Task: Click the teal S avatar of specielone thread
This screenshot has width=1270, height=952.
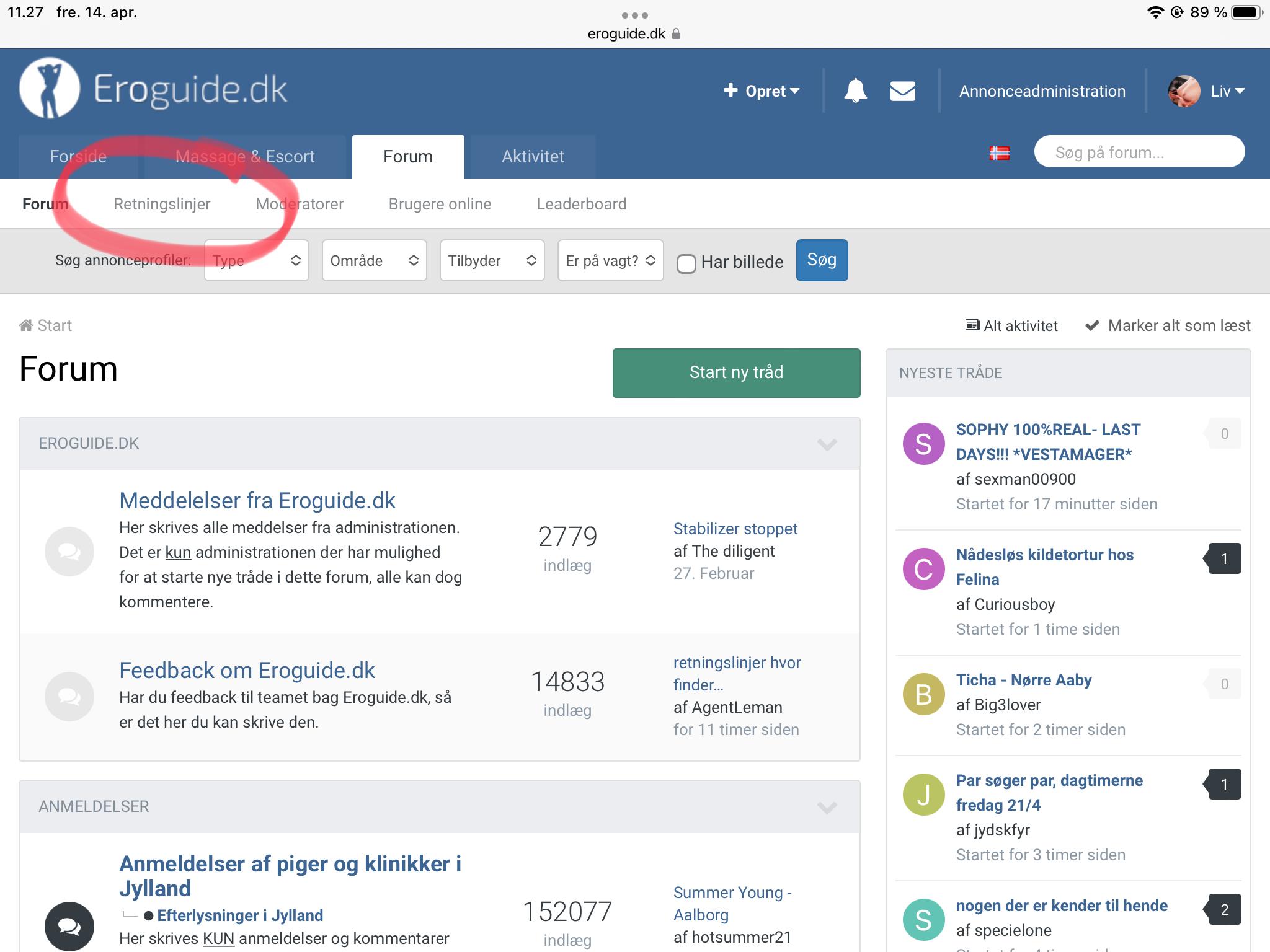Action: tap(923, 920)
